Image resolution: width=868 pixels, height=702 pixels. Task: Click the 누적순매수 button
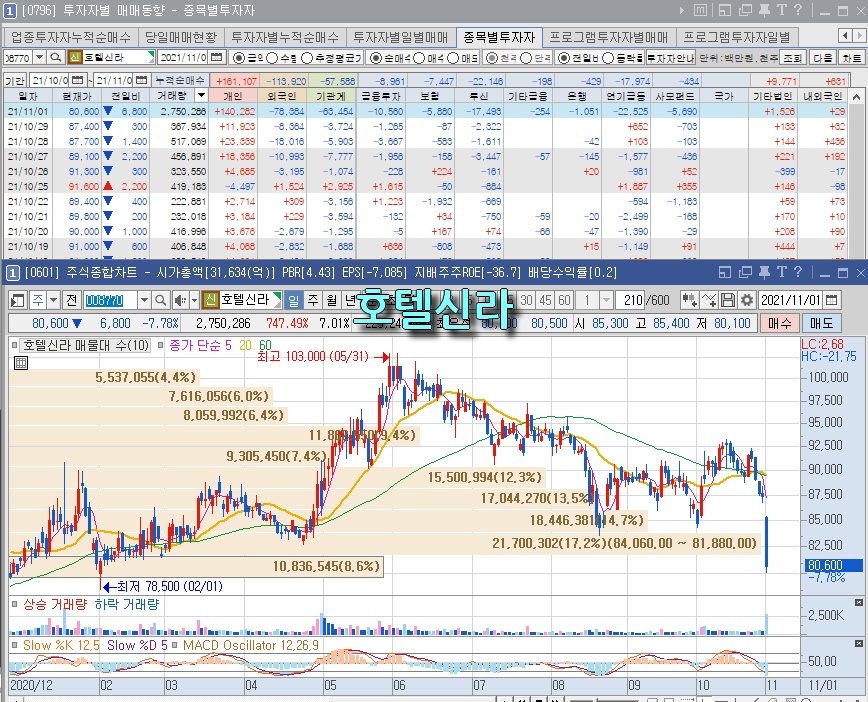pos(180,80)
